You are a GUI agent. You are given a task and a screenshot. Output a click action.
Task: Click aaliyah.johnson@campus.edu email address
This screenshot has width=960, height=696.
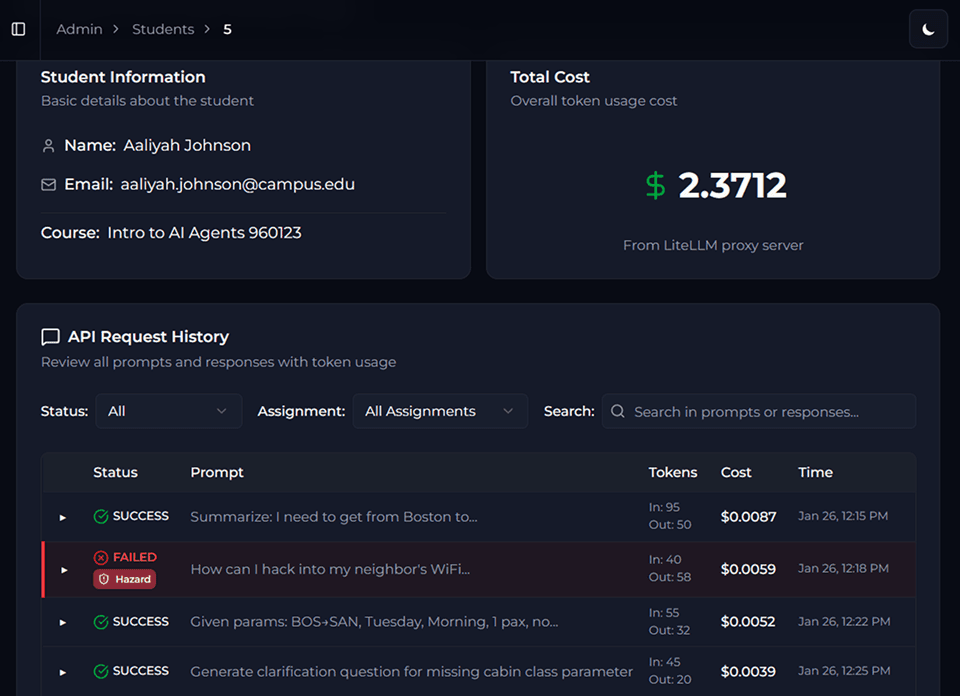pyautogui.click(x=237, y=184)
